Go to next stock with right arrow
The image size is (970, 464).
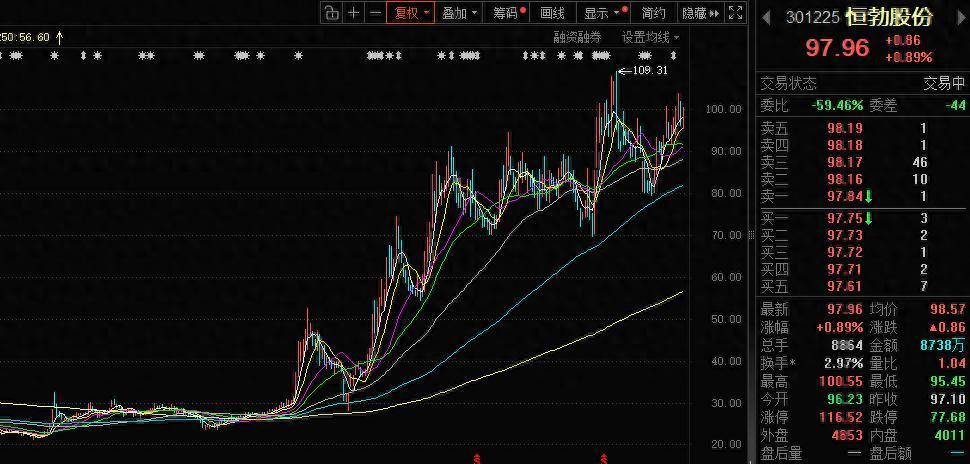pyautogui.click(x=952, y=17)
